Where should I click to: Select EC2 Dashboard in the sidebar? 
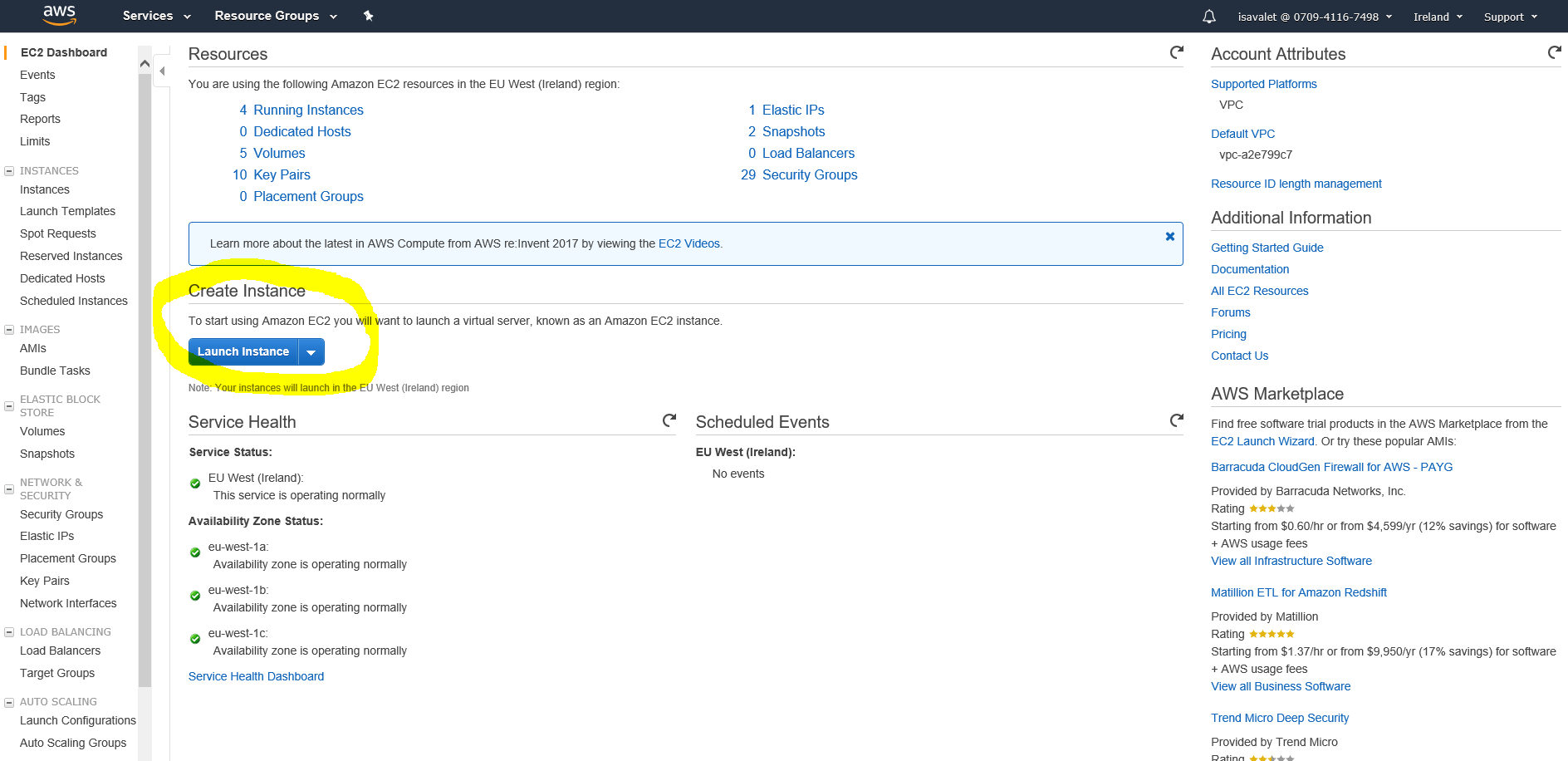64,52
